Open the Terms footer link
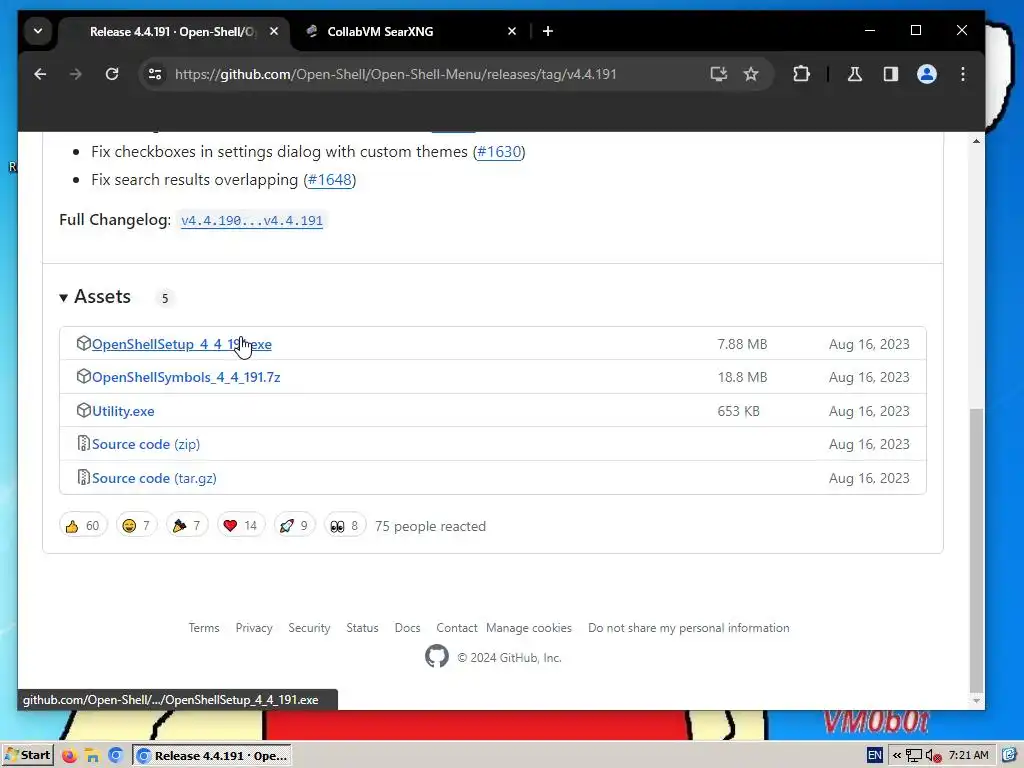Viewport: 1024px width, 768px height. click(x=204, y=628)
